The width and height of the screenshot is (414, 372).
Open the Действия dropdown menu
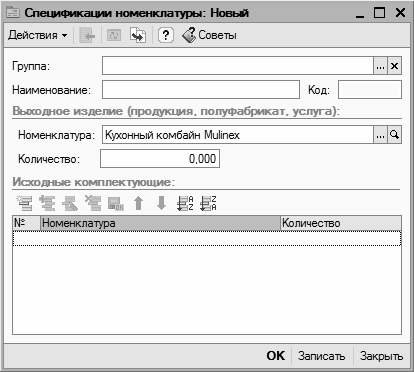pyautogui.click(x=37, y=35)
